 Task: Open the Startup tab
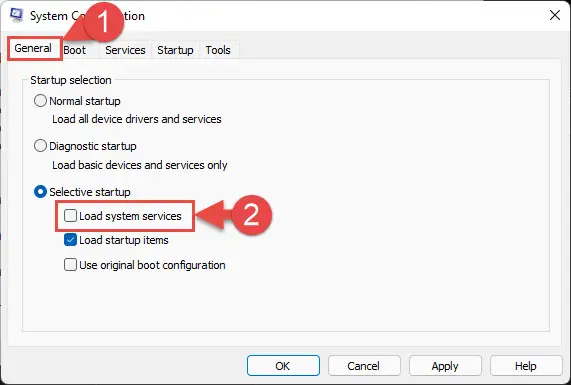(175, 50)
